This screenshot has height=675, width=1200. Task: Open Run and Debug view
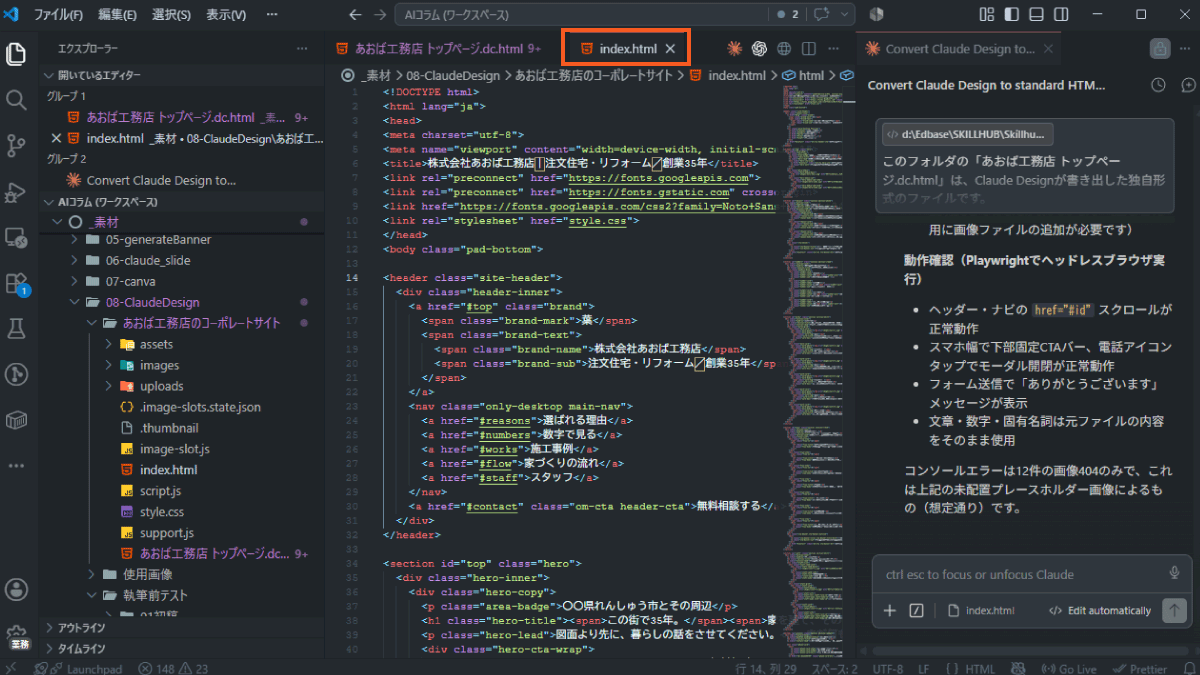16,192
